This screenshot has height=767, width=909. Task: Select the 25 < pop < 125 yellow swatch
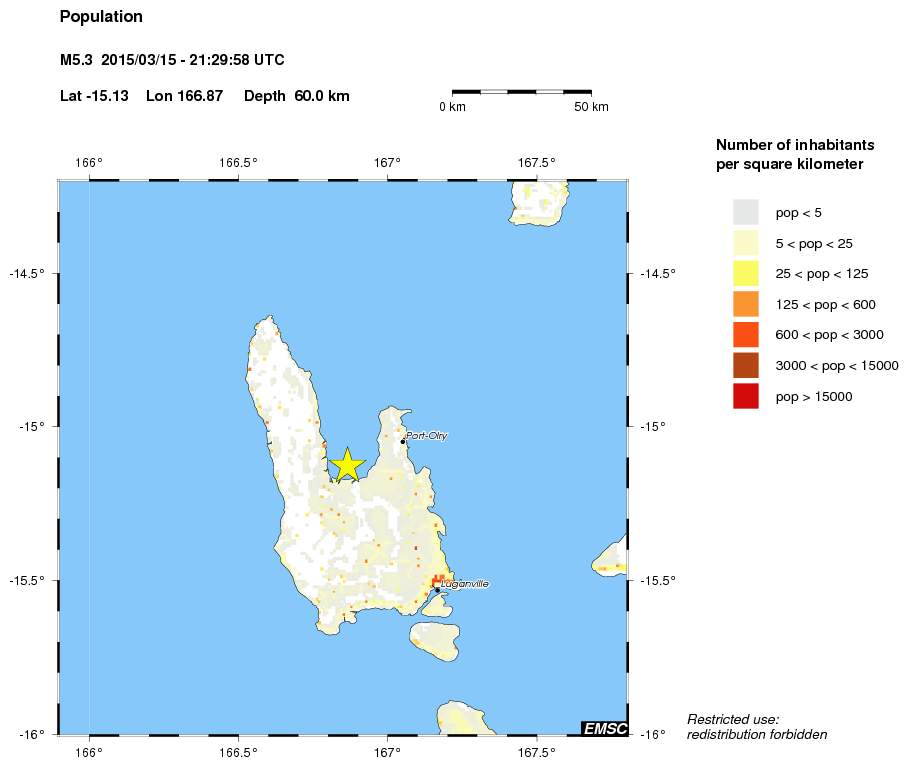click(746, 274)
